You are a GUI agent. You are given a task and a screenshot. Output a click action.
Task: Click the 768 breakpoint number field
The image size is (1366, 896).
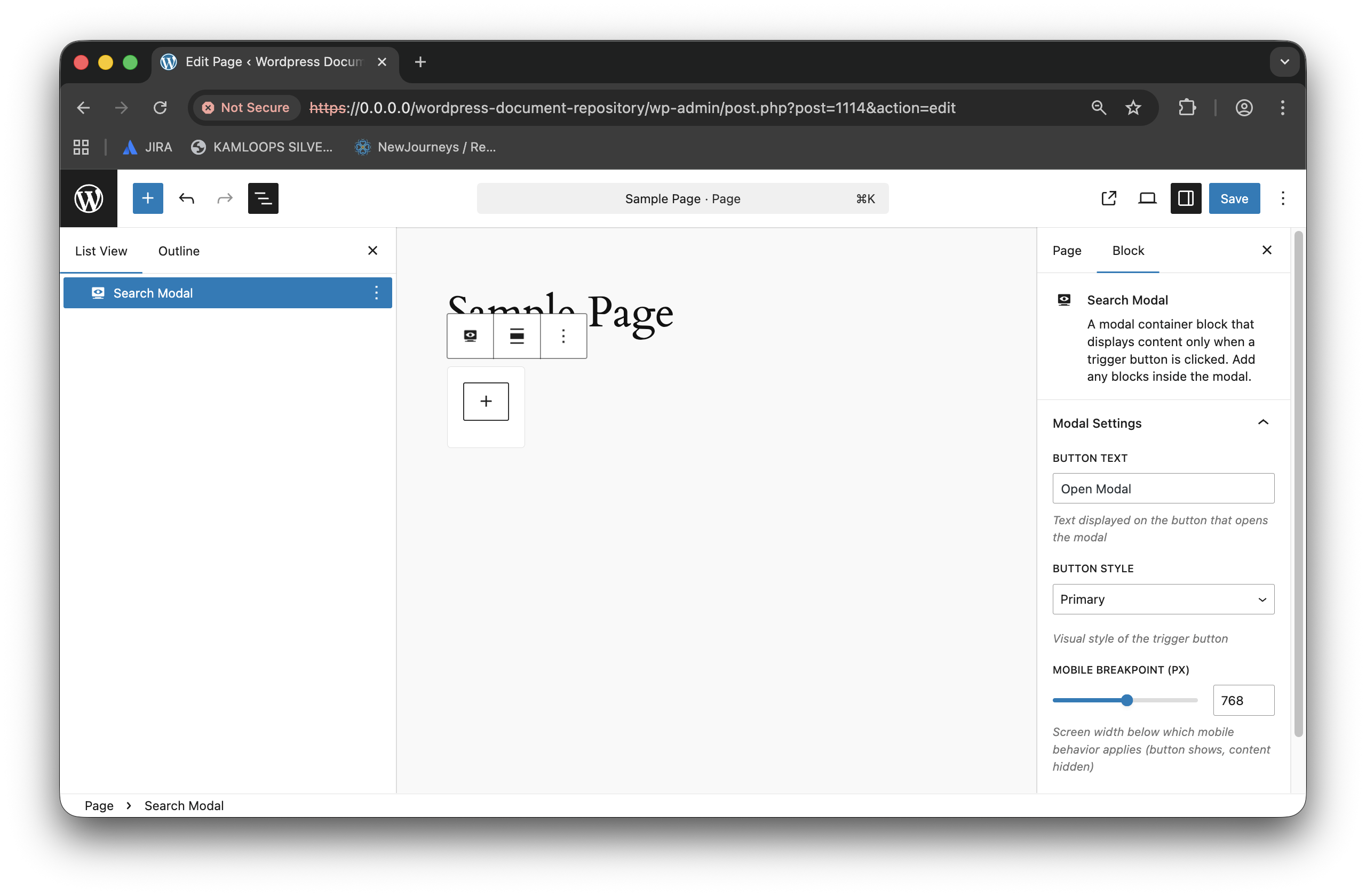coord(1243,700)
